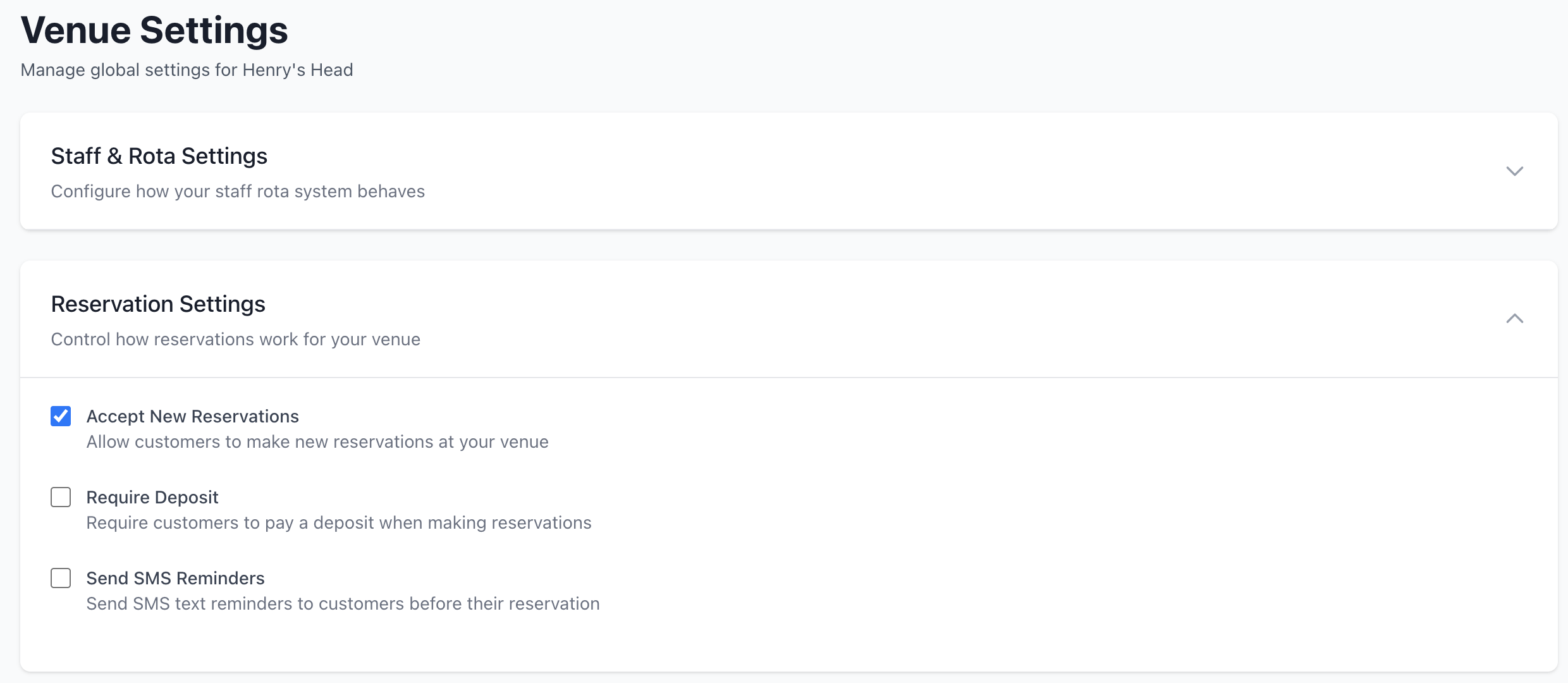The width and height of the screenshot is (1568, 683).
Task: Click Control how reservations work for your venue
Action: 235,339
